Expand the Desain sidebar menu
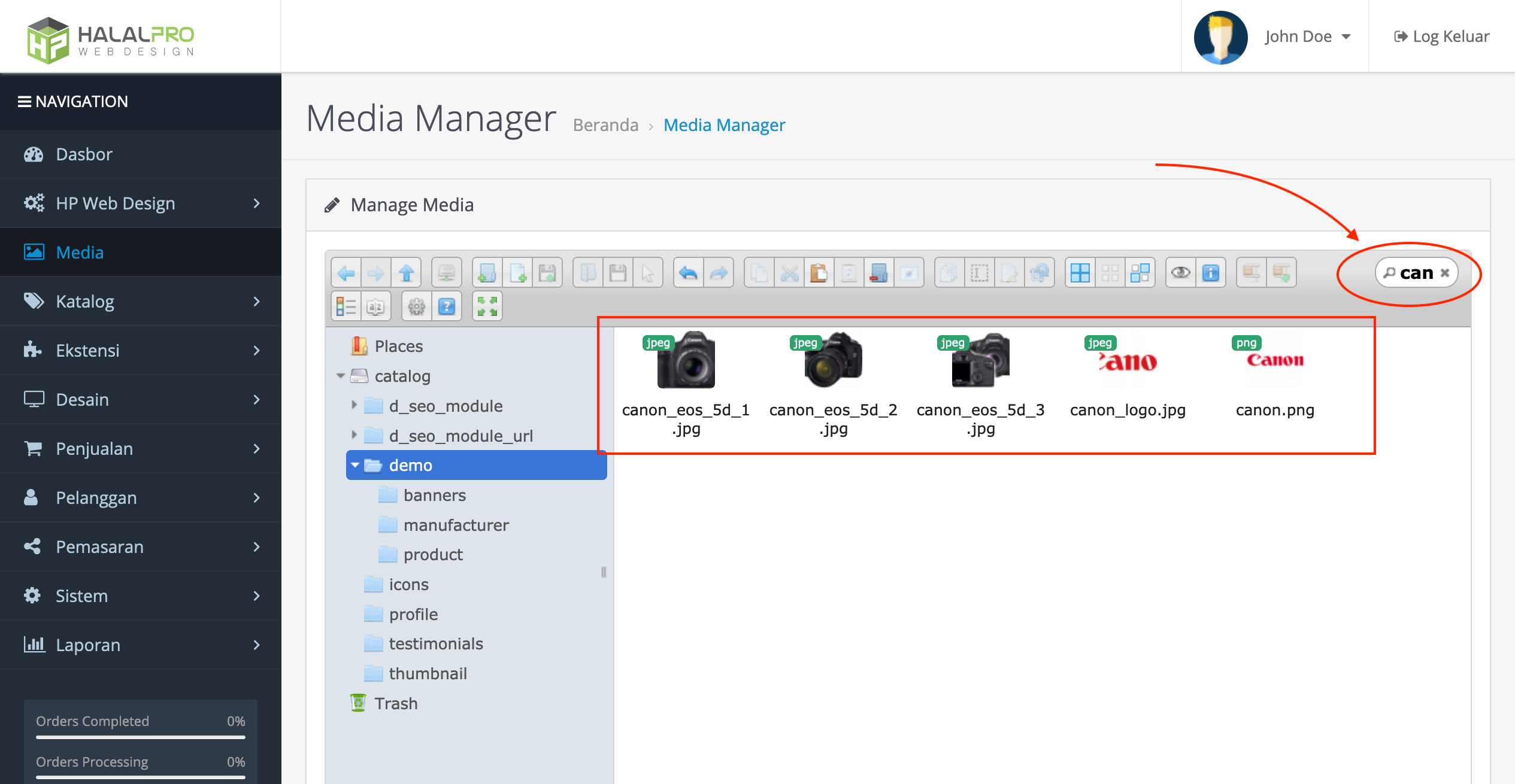1515x784 pixels. click(x=141, y=400)
